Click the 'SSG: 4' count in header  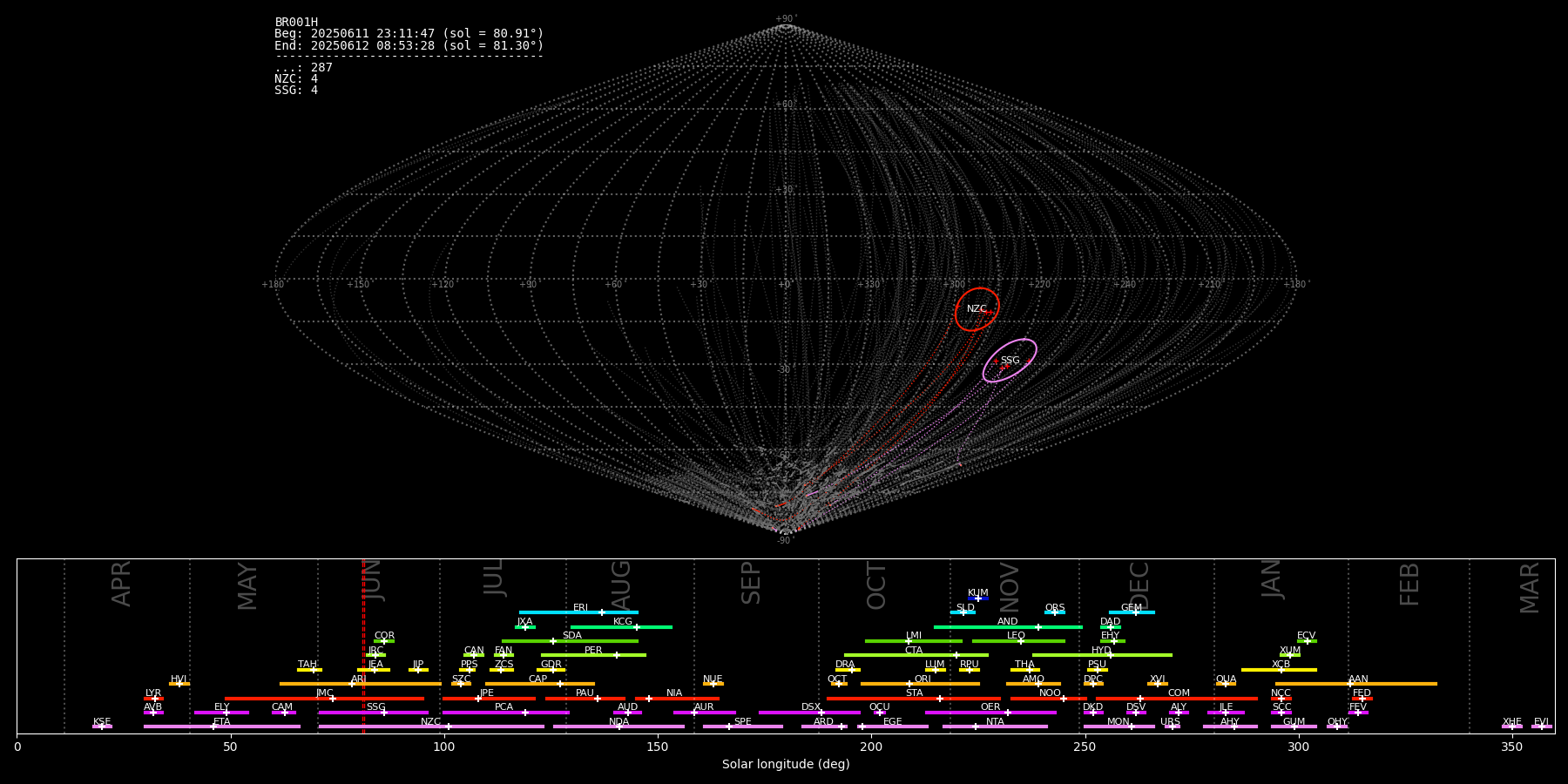click(296, 91)
